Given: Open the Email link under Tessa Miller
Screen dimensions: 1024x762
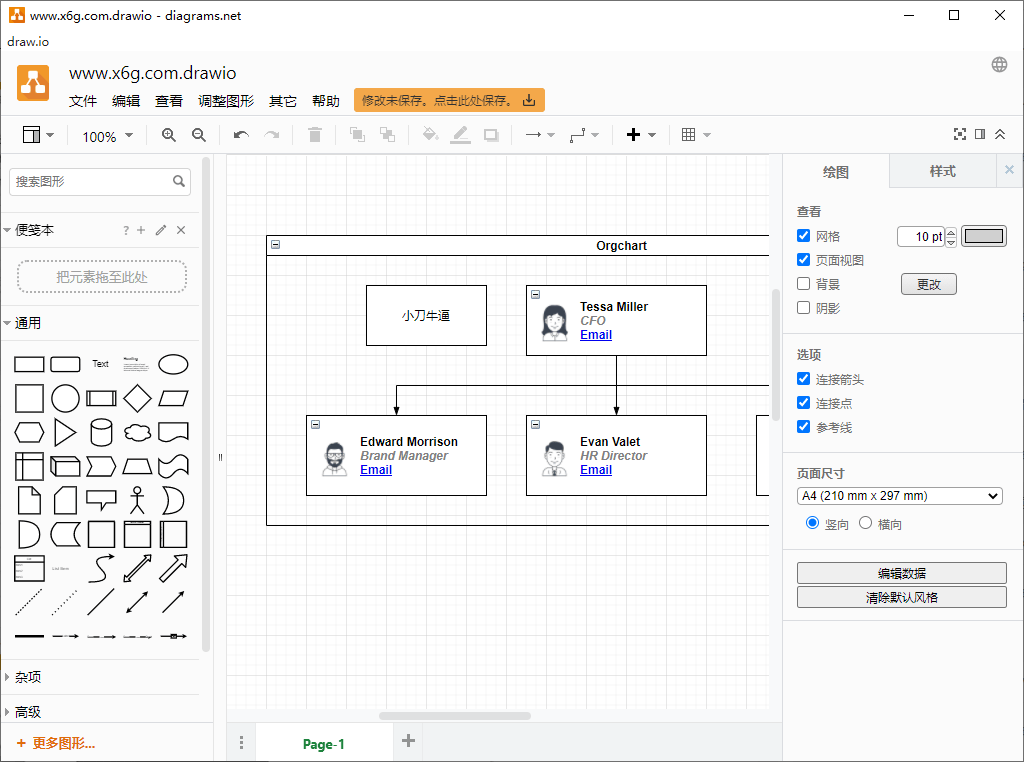Looking at the screenshot, I should pos(596,334).
